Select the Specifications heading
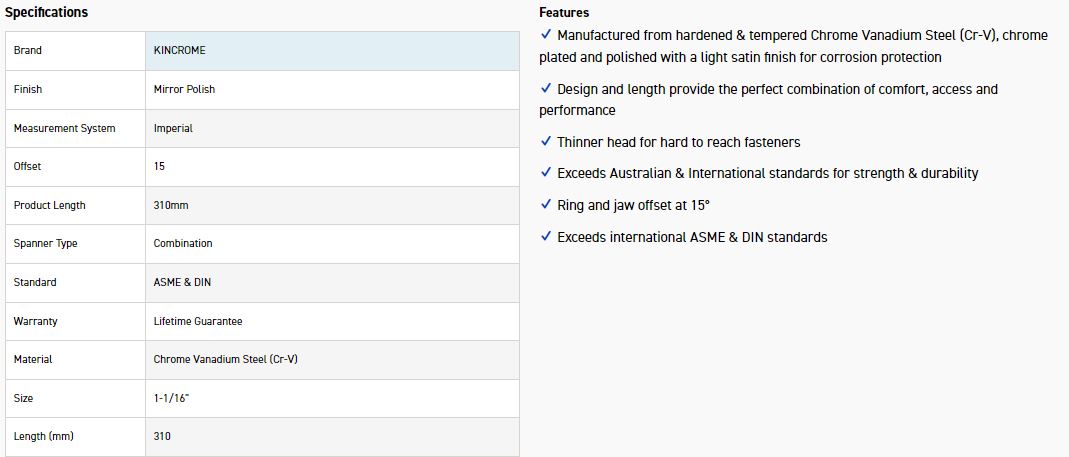 pos(46,12)
